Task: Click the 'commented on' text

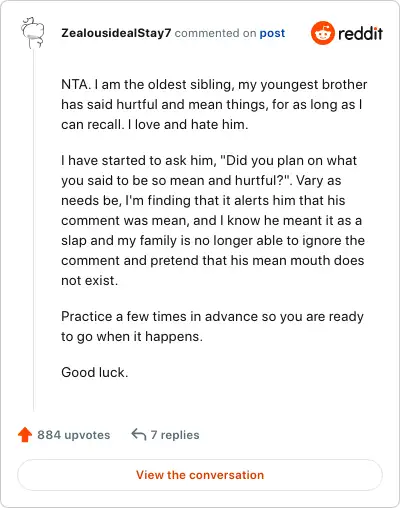Action: [215, 33]
